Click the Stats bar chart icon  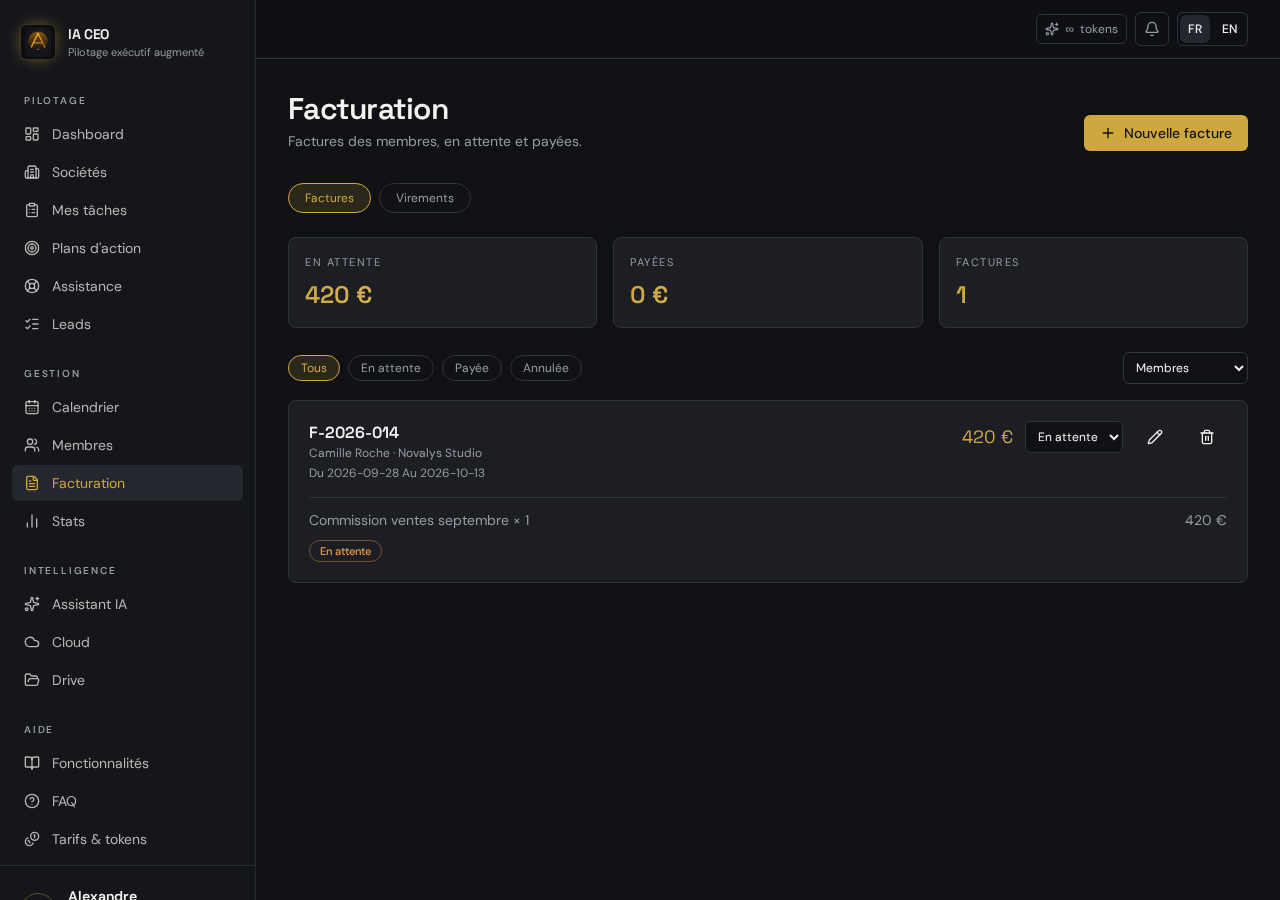pos(32,521)
